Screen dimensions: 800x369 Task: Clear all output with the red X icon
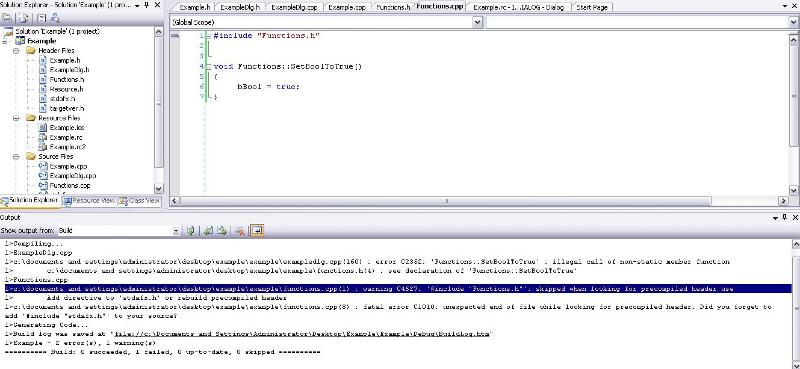pos(239,231)
